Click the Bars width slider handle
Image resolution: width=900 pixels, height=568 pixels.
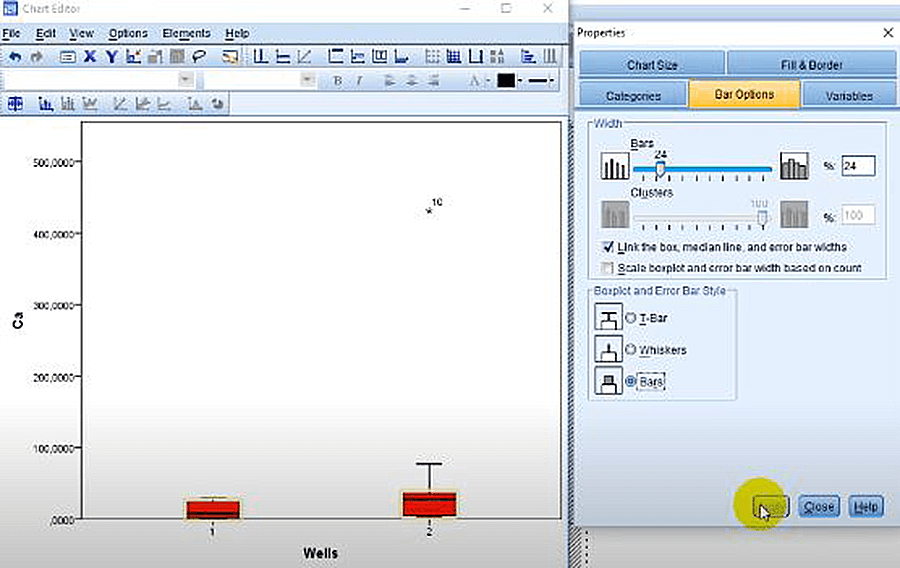[x=660, y=169]
